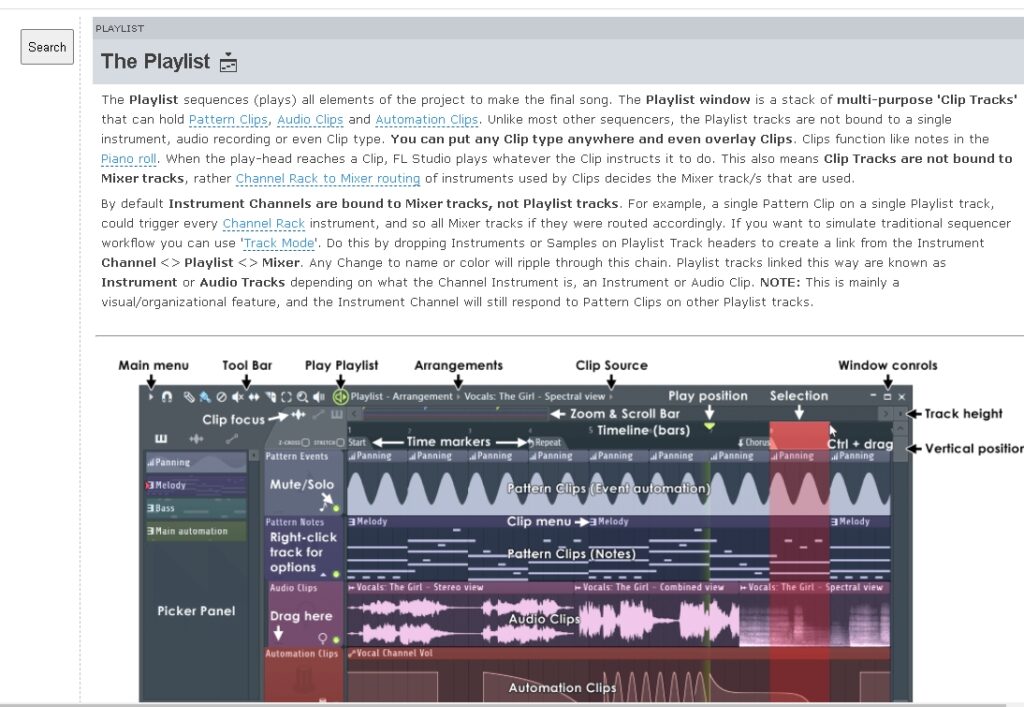Open the Channel Rack to Mixer routing link

click(x=328, y=178)
